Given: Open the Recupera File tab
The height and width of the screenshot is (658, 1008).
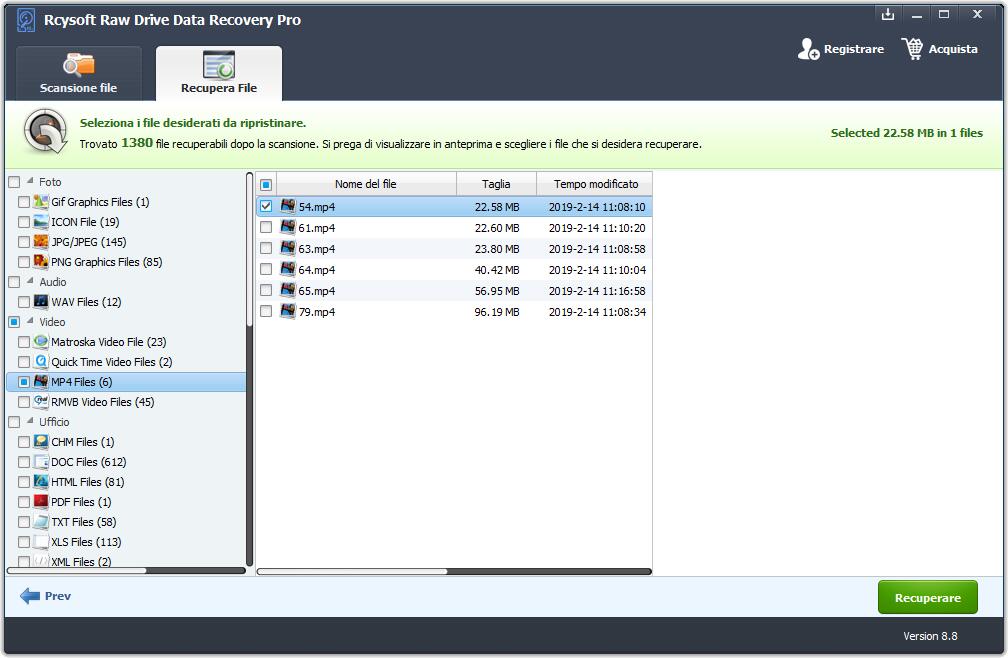Looking at the screenshot, I should tap(219, 74).
